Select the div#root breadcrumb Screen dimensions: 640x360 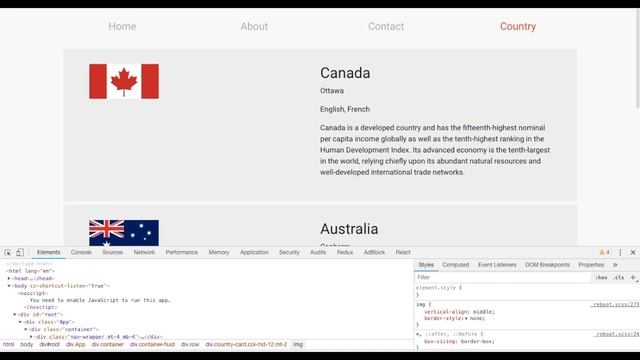coord(49,344)
